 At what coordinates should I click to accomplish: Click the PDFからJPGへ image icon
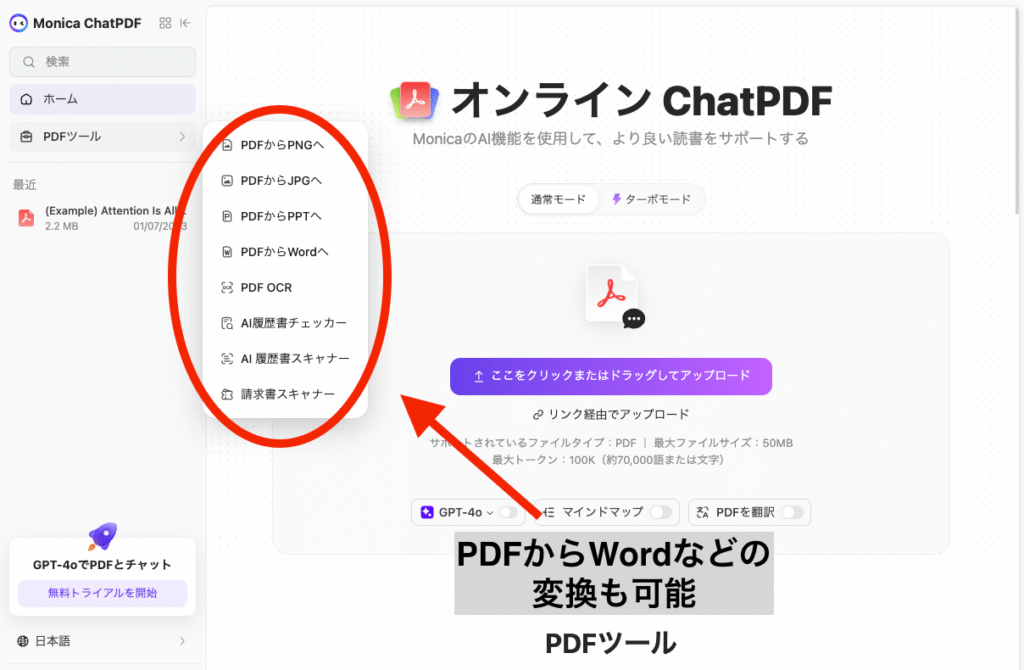point(227,181)
